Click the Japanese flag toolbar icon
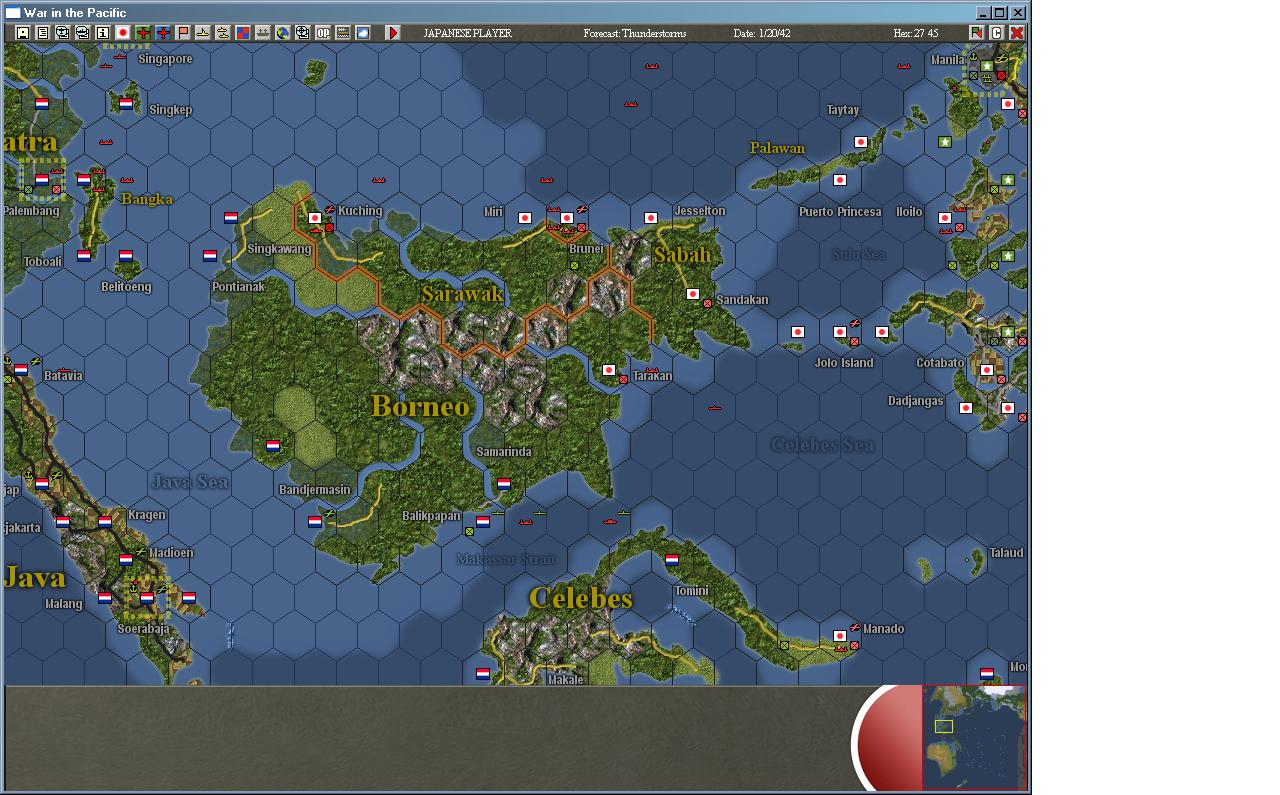1280x795 pixels. [x=123, y=33]
